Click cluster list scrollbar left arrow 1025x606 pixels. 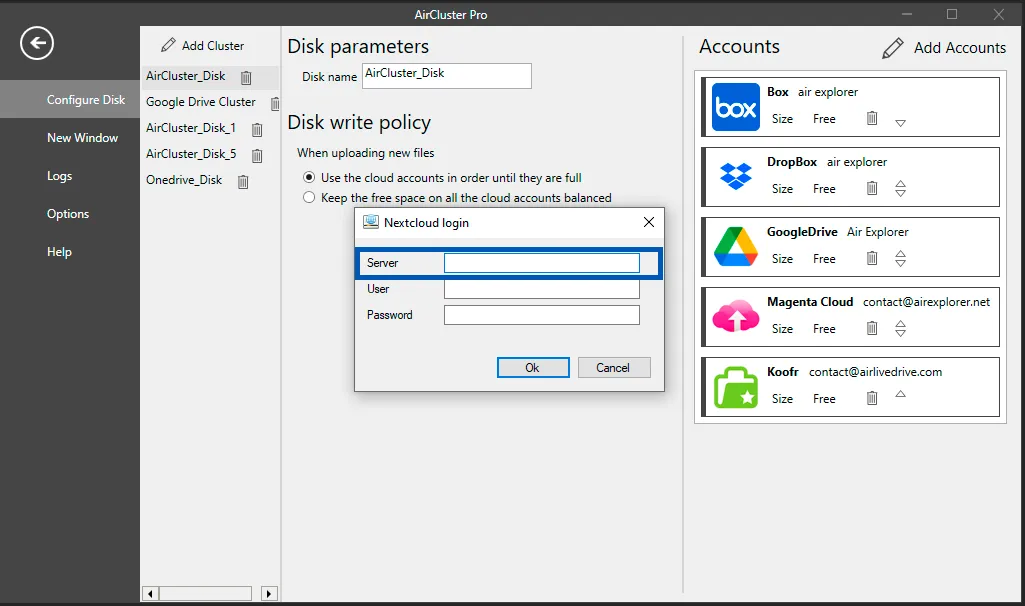click(150, 594)
